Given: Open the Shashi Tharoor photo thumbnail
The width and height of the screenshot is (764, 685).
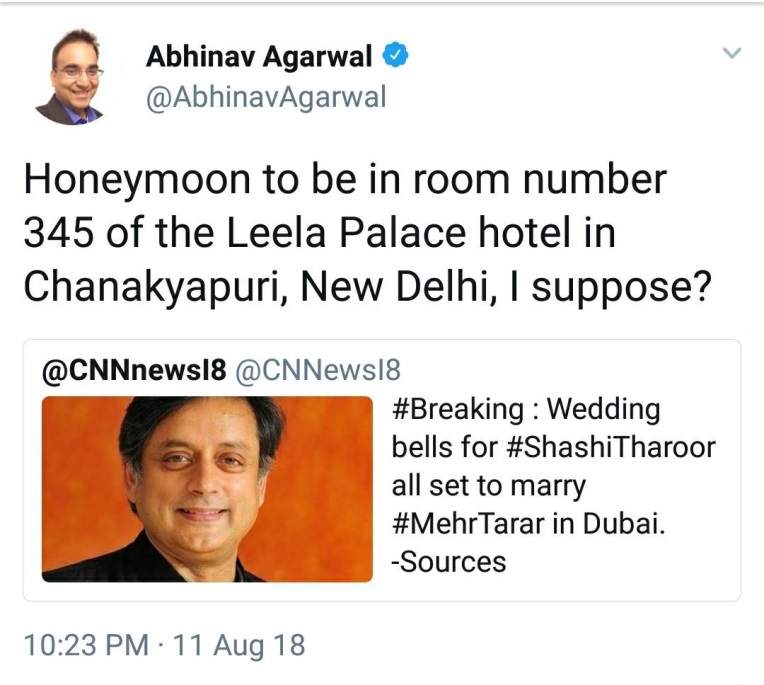Looking at the screenshot, I should point(207,489).
